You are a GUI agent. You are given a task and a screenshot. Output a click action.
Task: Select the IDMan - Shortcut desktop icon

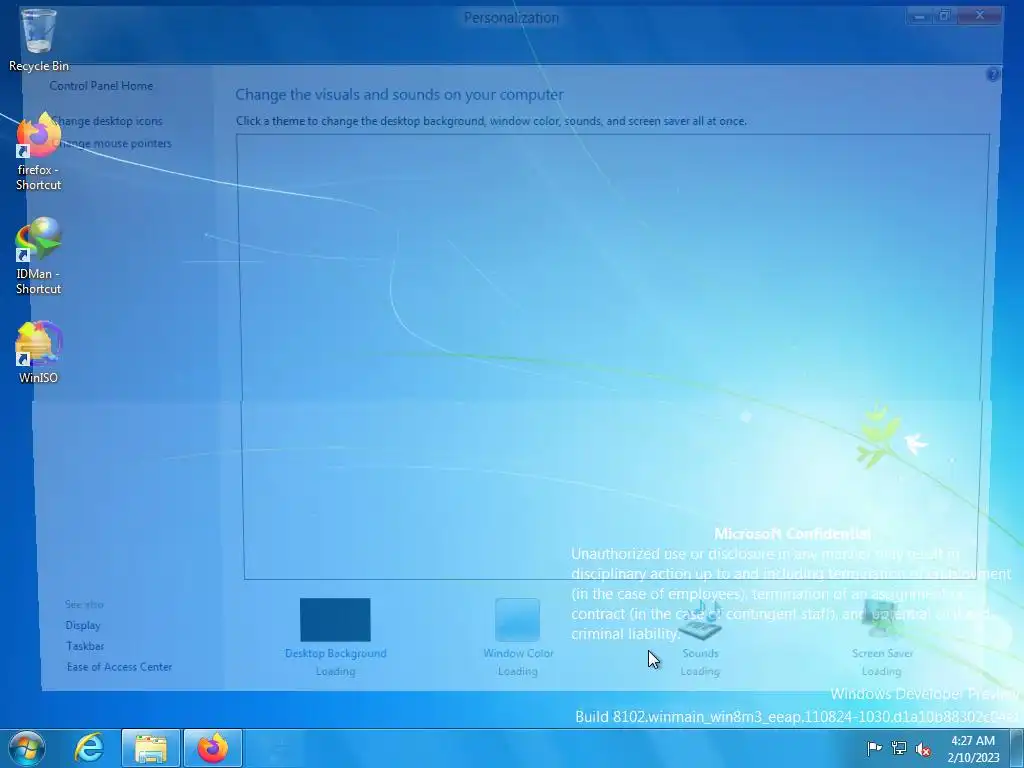[x=39, y=255]
